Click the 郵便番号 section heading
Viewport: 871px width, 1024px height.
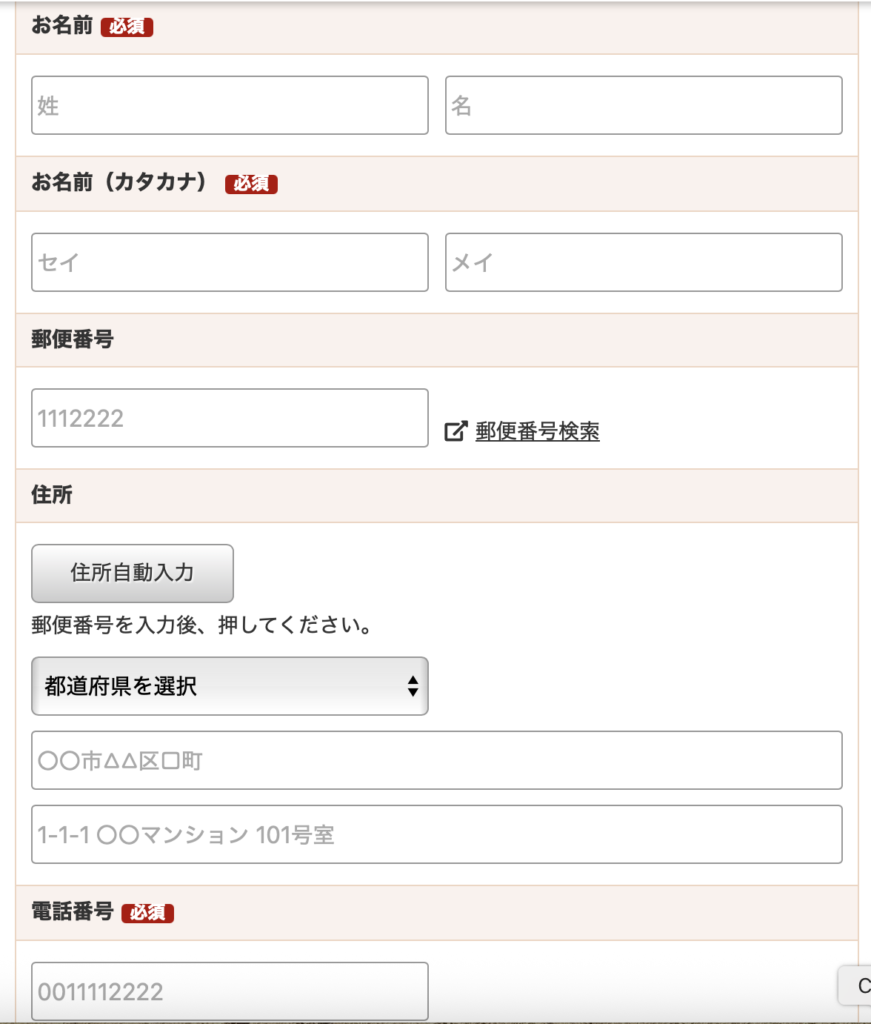72,340
